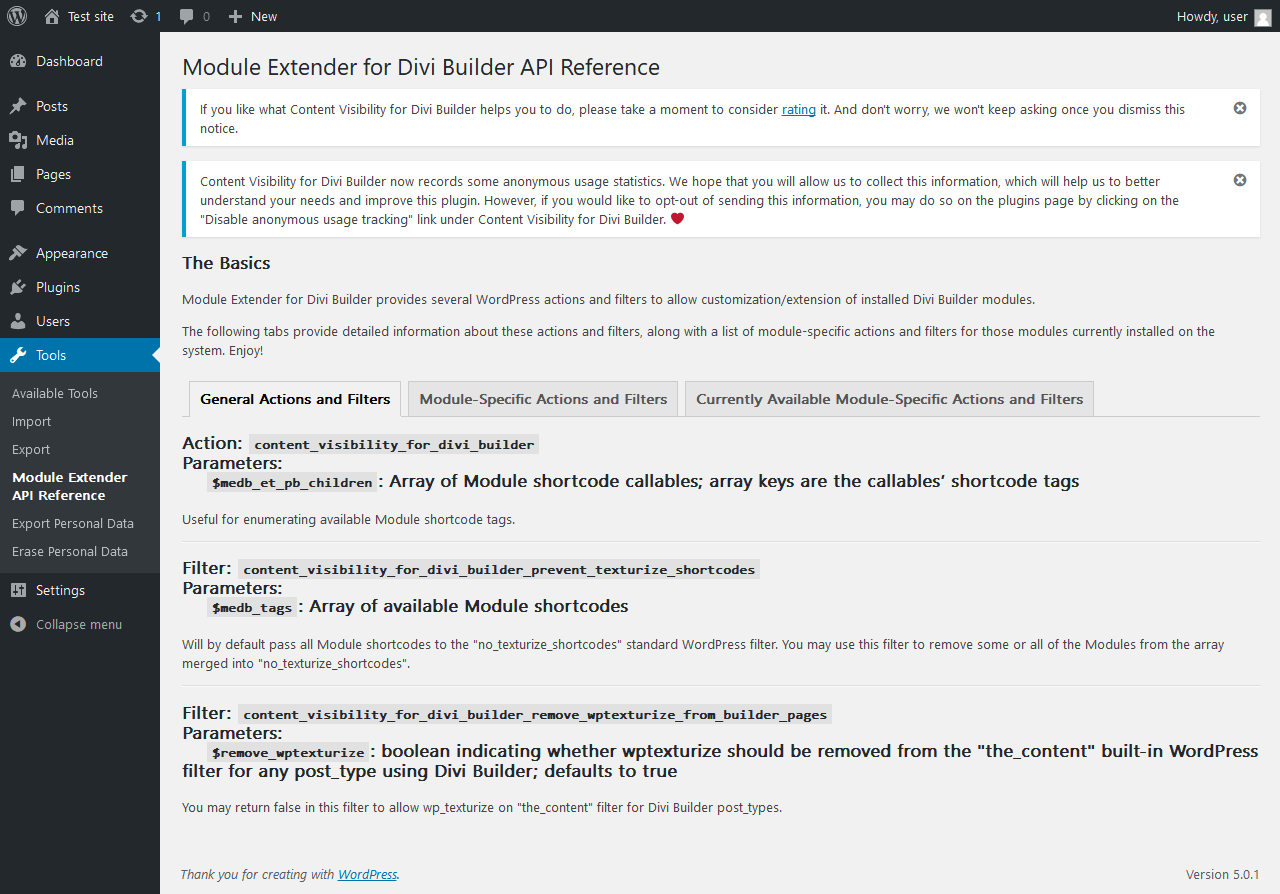
Task: Dismiss the anonymous usage statistics notice
Action: tap(1240, 180)
